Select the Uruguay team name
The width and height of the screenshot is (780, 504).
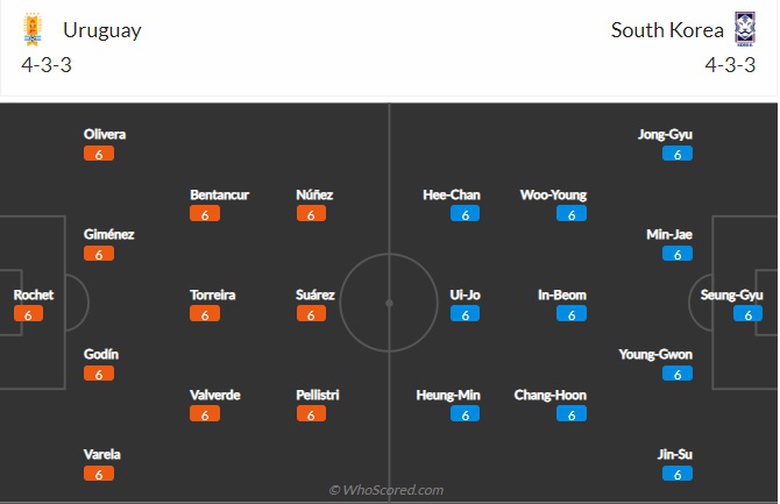pyautogui.click(x=102, y=30)
